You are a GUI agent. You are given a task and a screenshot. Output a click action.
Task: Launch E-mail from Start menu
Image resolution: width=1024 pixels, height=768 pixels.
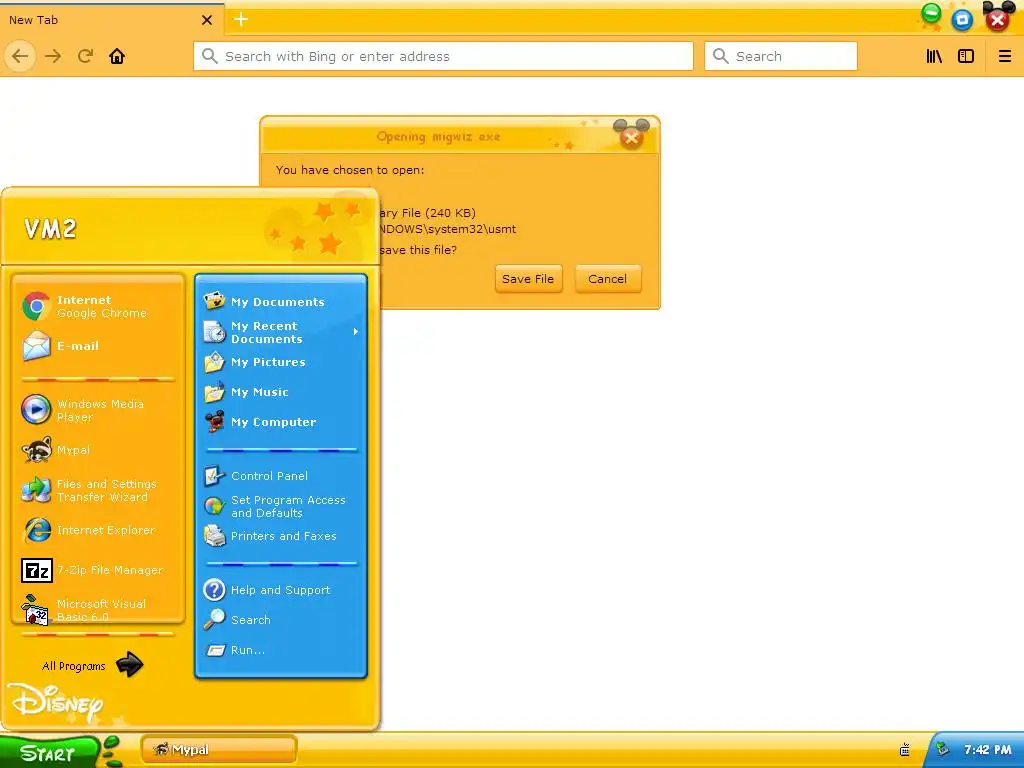click(x=98, y=346)
